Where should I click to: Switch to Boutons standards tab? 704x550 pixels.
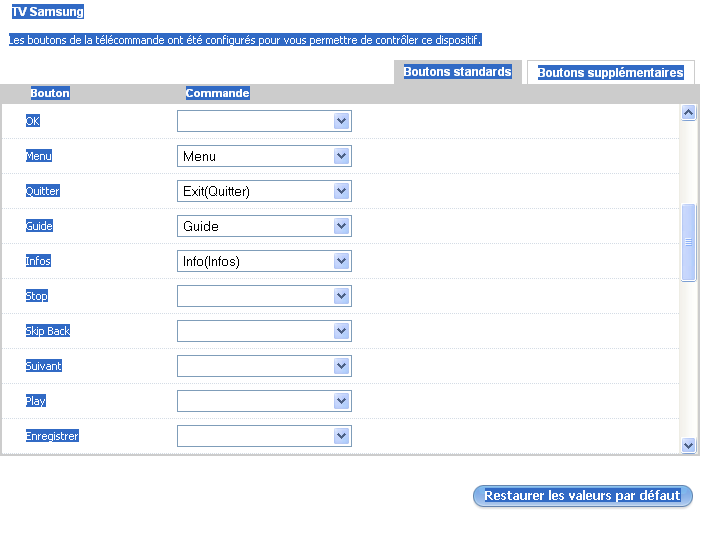pos(457,72)
